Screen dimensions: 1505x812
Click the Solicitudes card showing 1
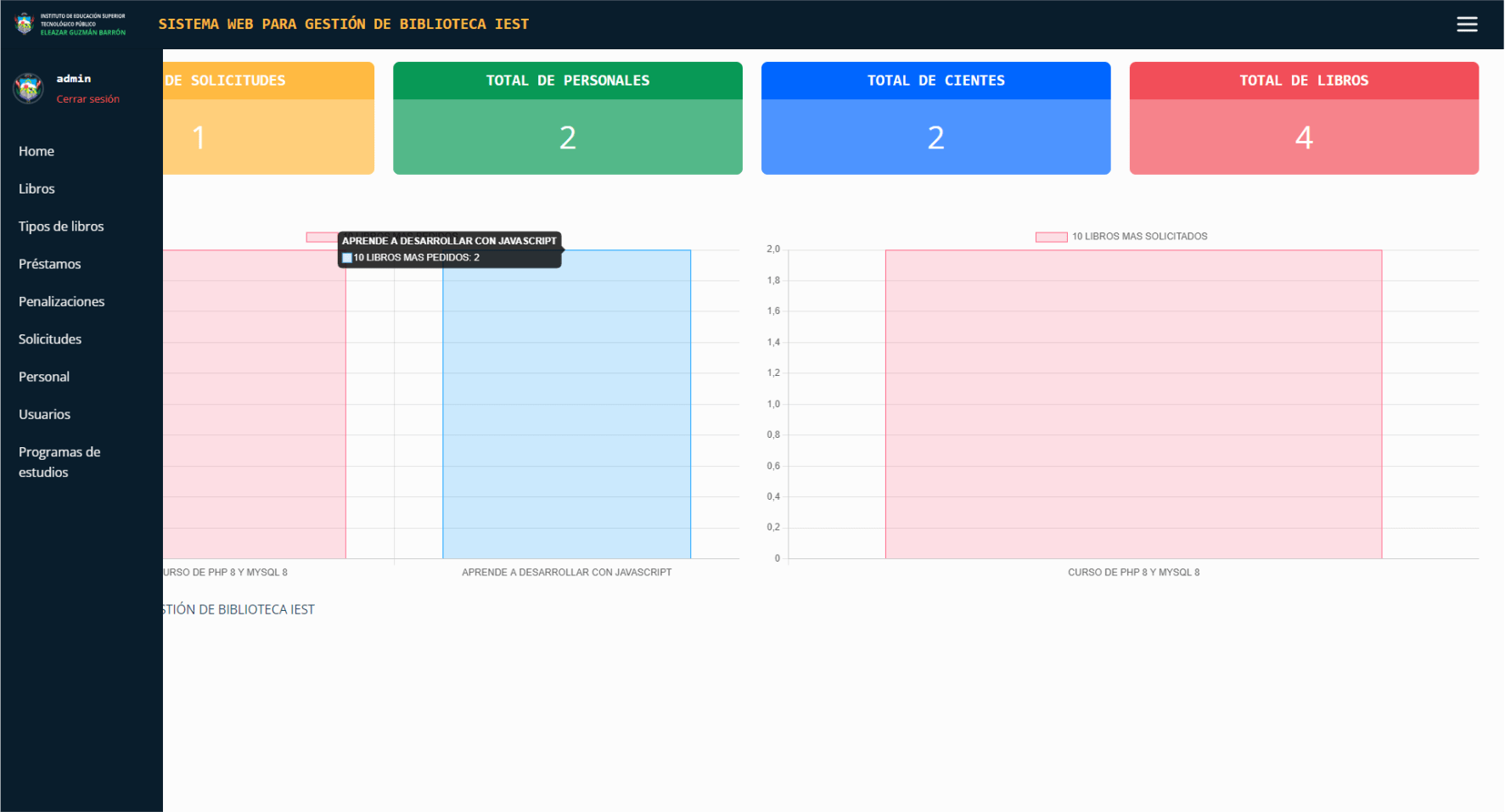268,118
